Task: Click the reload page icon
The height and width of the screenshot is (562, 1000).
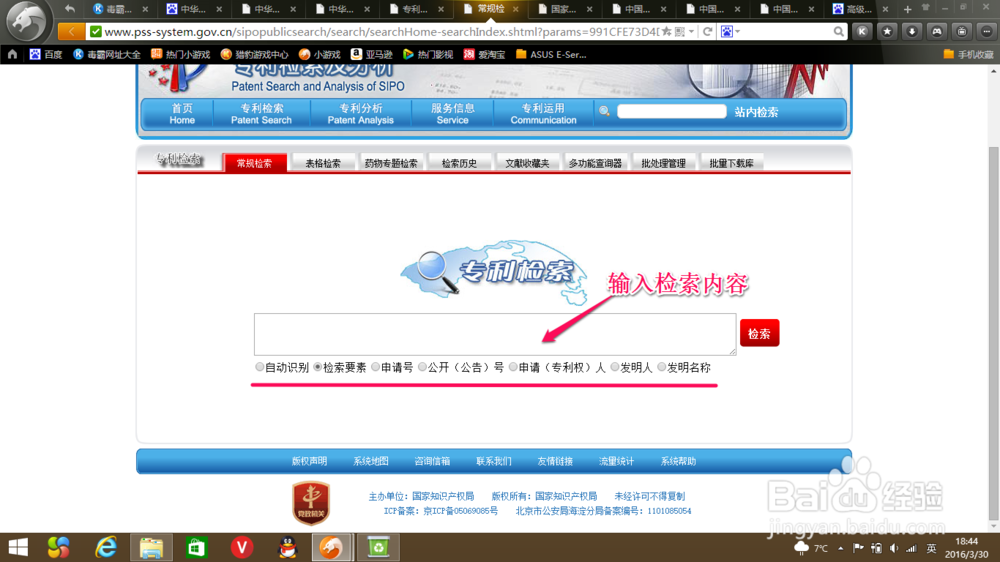Action: click(707, 31)
